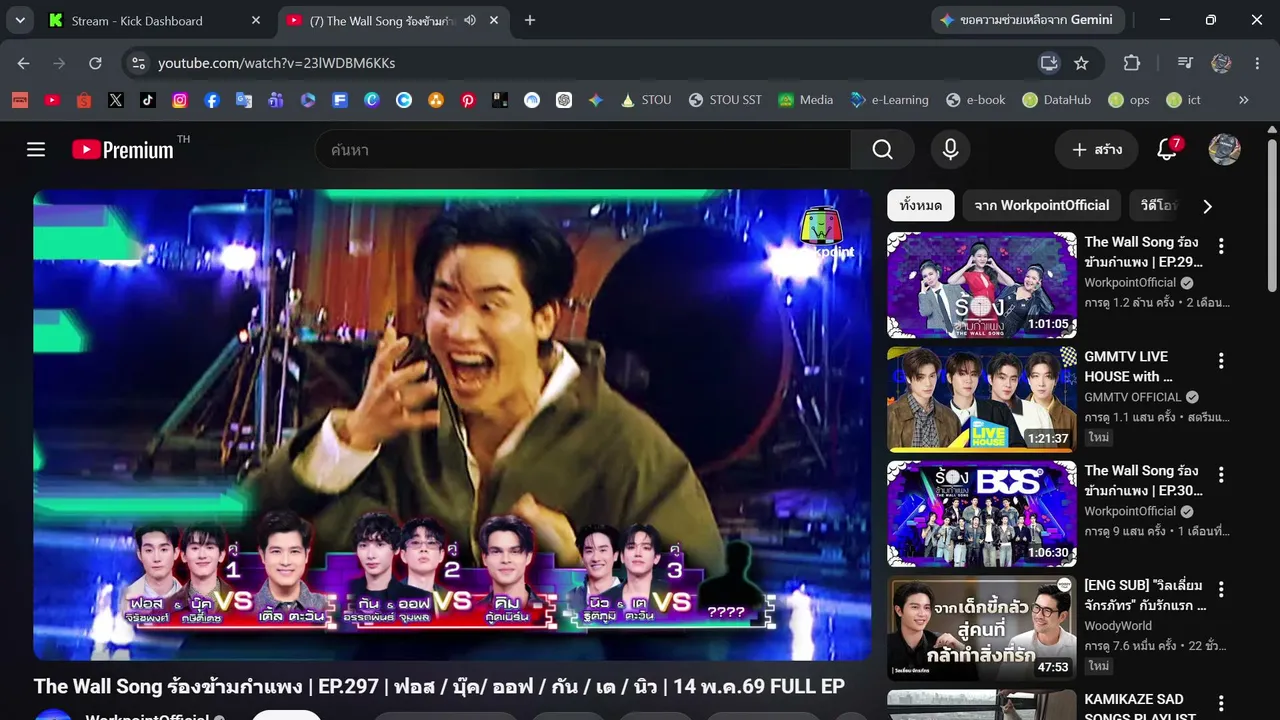
Task: Open the e-Learning bookmark
Action: pos(889,100)
